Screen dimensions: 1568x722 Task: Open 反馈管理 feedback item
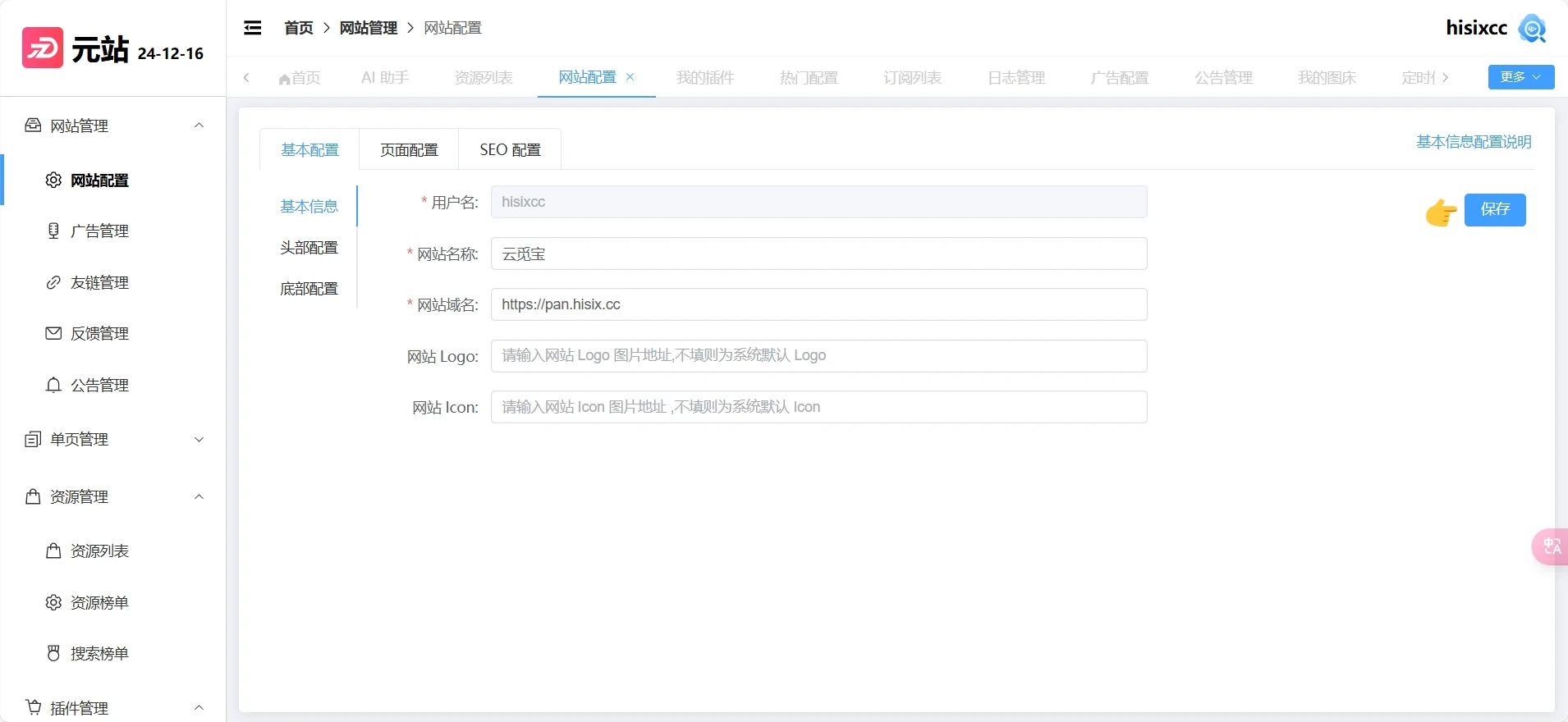point(99,334)
